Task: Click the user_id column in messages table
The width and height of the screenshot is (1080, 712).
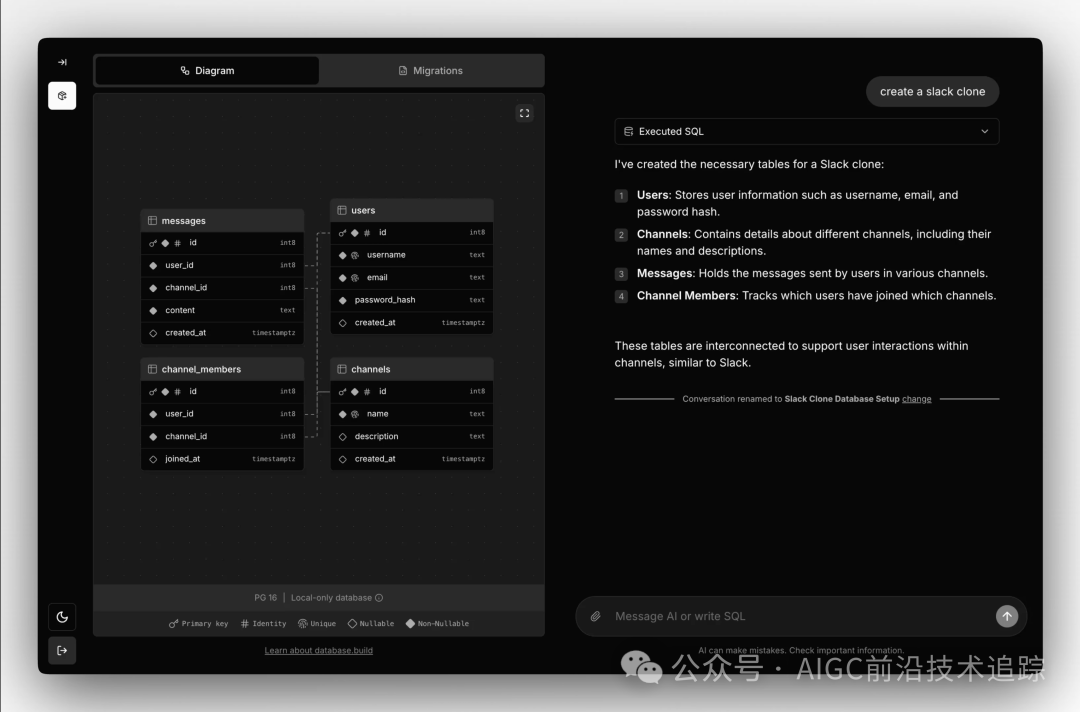Action: (x=222, y=265)
